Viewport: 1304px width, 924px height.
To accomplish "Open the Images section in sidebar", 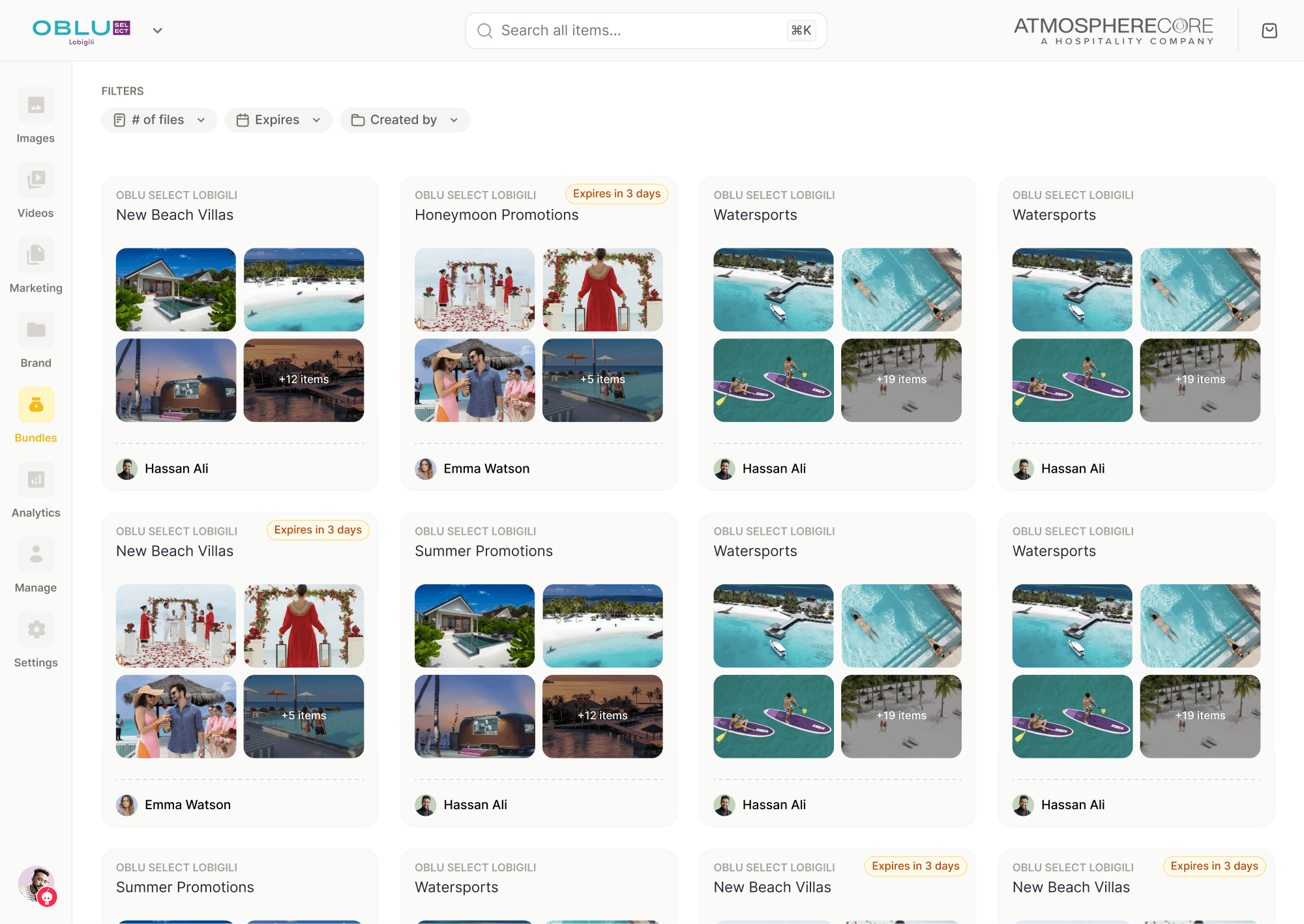I will pyautogui.click(x=36, y=106).
